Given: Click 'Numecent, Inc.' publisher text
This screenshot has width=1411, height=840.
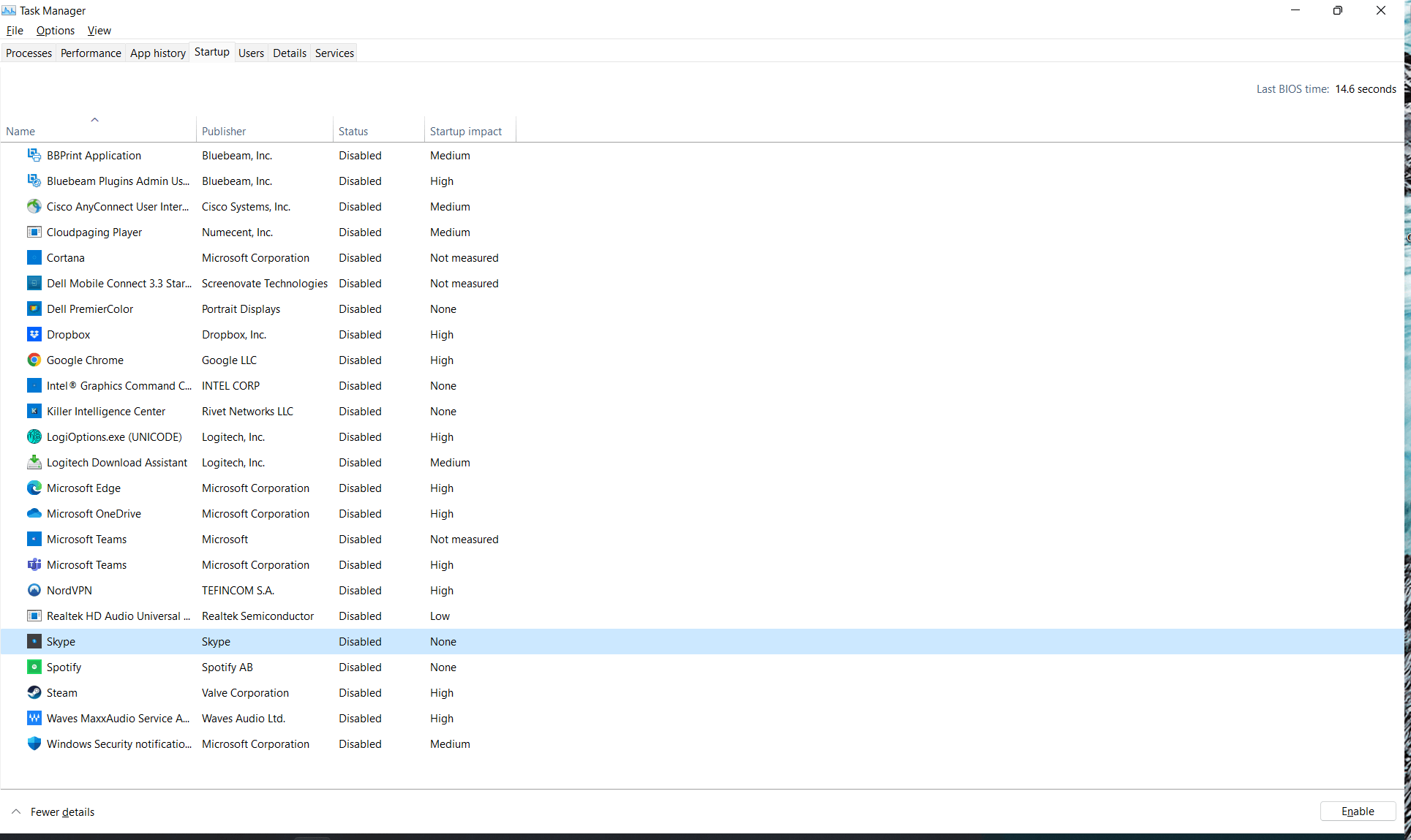Looking at the screenshot, I should 237,232.
